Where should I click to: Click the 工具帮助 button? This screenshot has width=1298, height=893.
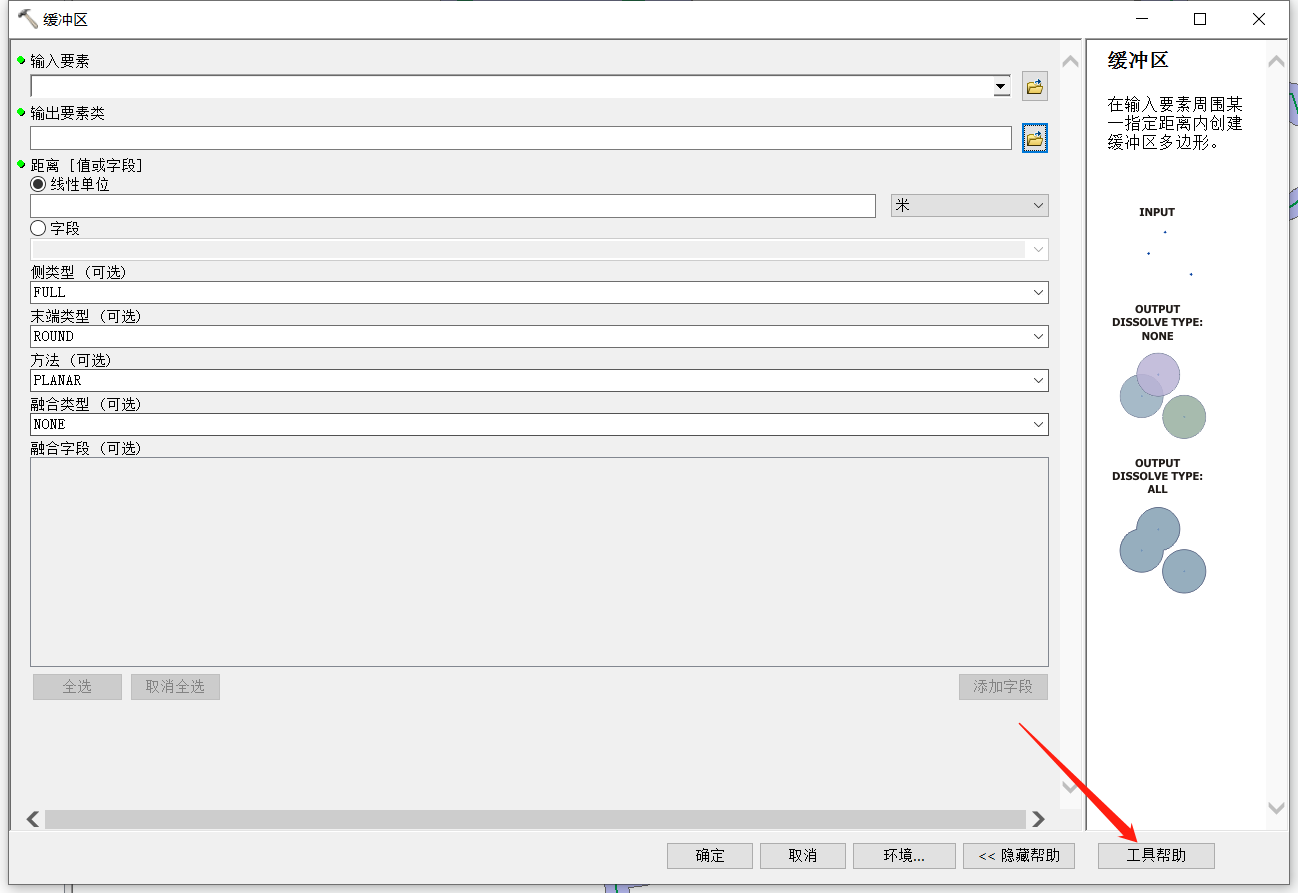[1156, 855]
